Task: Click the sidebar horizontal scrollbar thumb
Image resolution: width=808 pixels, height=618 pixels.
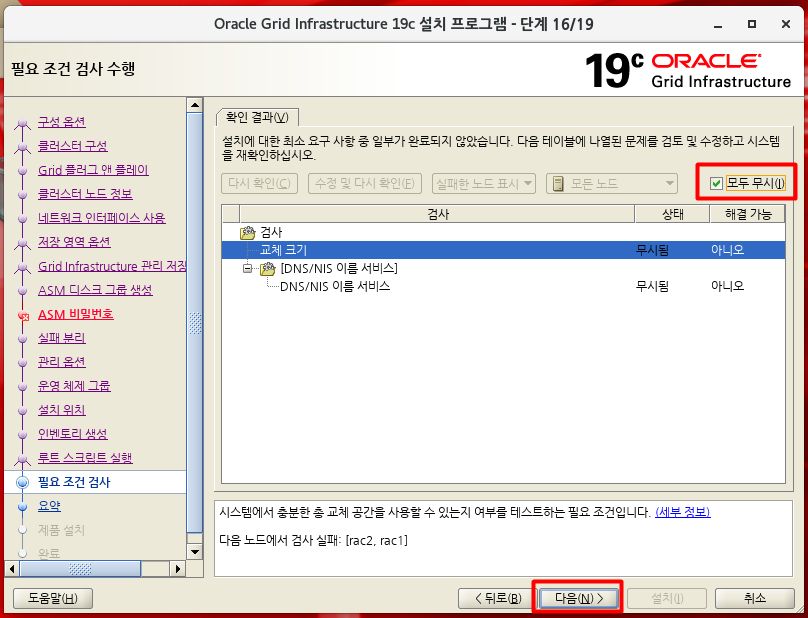Action: (x=80, y=569)
